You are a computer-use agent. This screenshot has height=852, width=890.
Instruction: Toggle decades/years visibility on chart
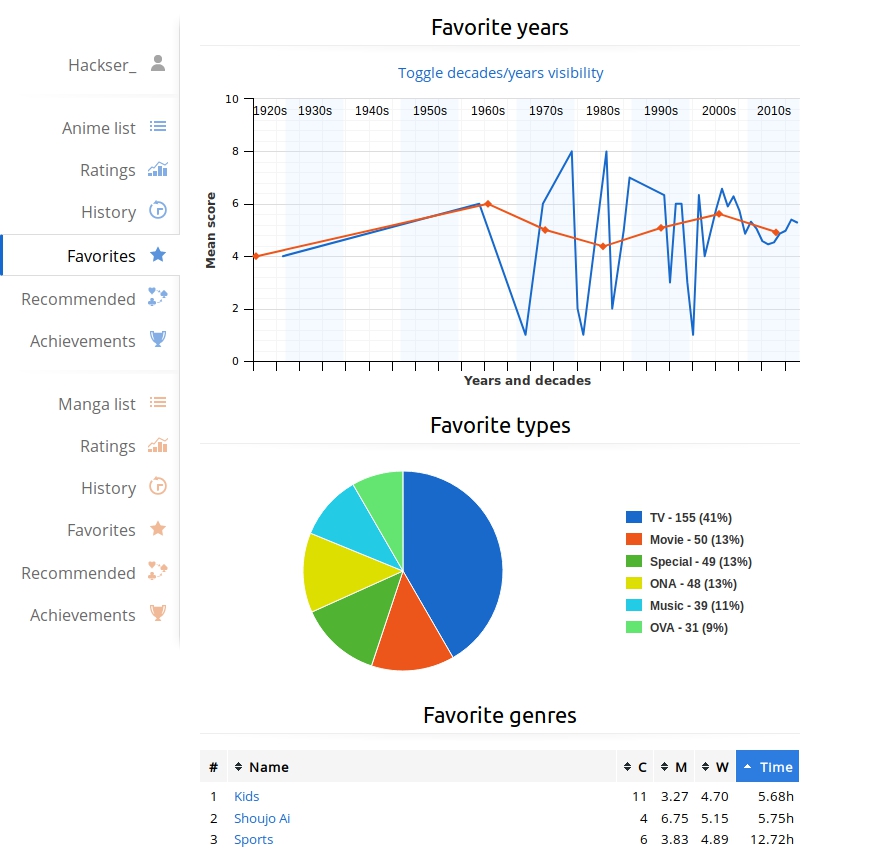point(500,73)
